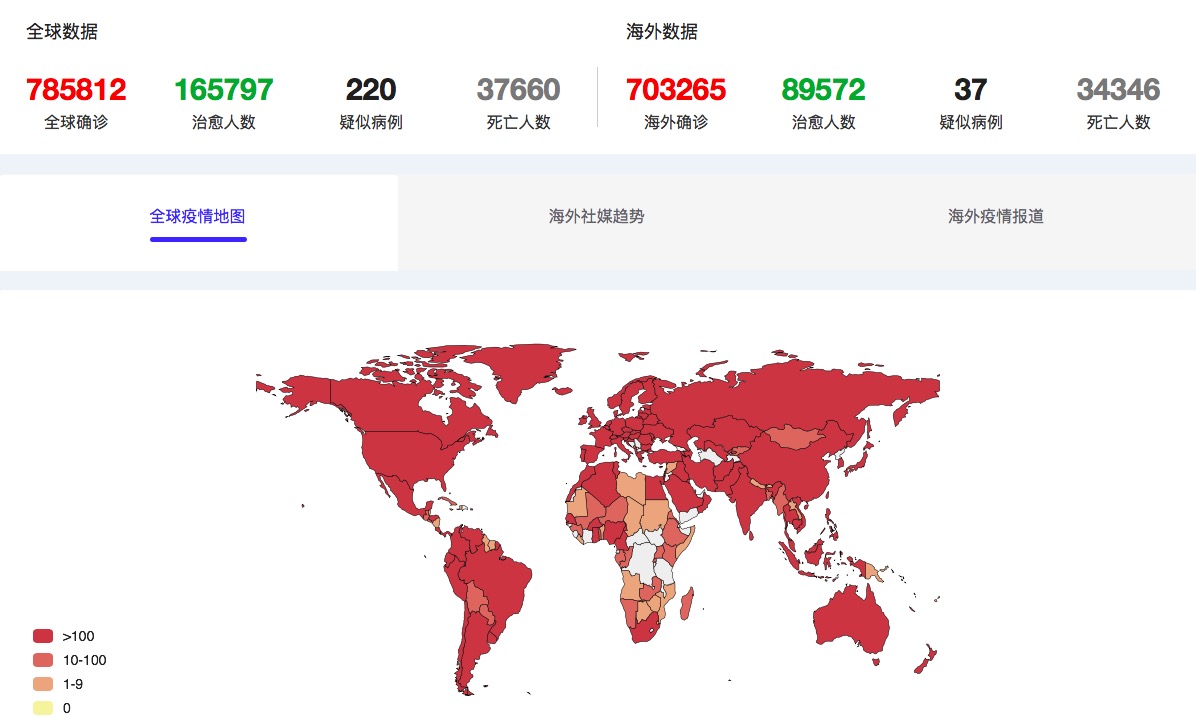Screen dimensions: 1196x724
Task: Click the 全球确诊 label
Action: pos(76,122)
